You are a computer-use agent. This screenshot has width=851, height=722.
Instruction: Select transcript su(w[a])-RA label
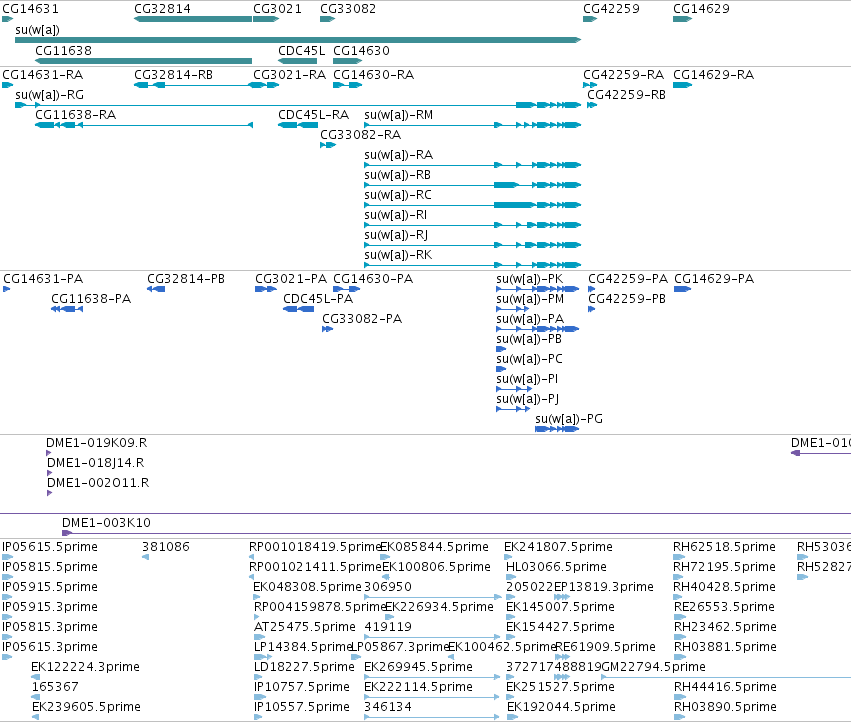click(399, 155)
